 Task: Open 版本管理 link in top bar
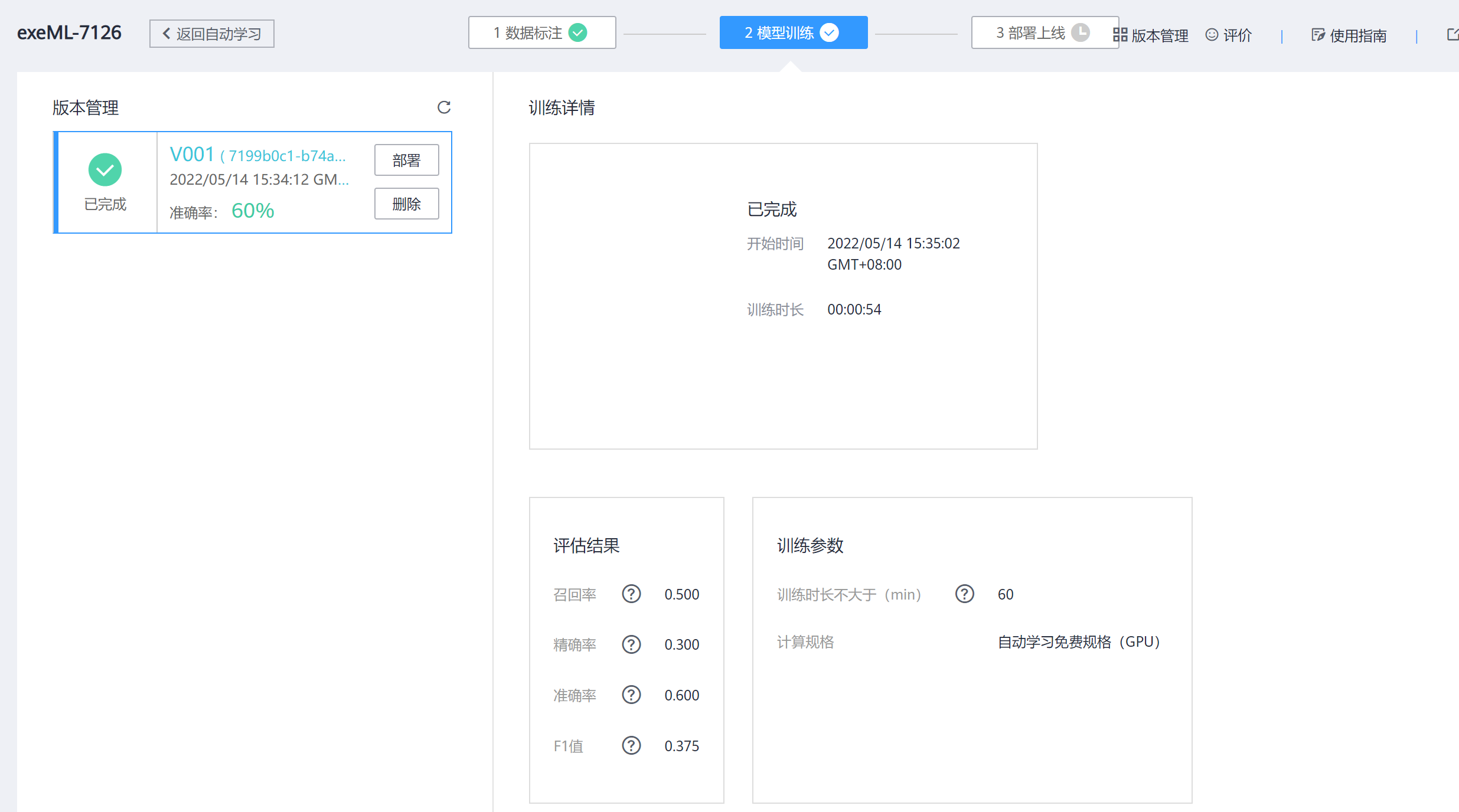[x=1160, y=35]
